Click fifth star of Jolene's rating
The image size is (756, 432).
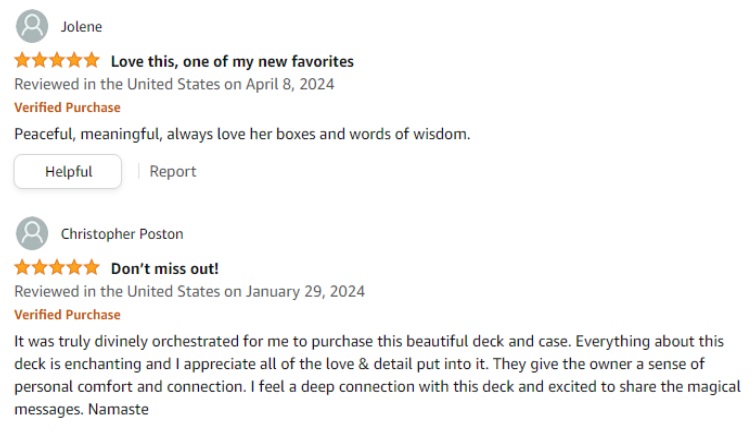[92, 61]
